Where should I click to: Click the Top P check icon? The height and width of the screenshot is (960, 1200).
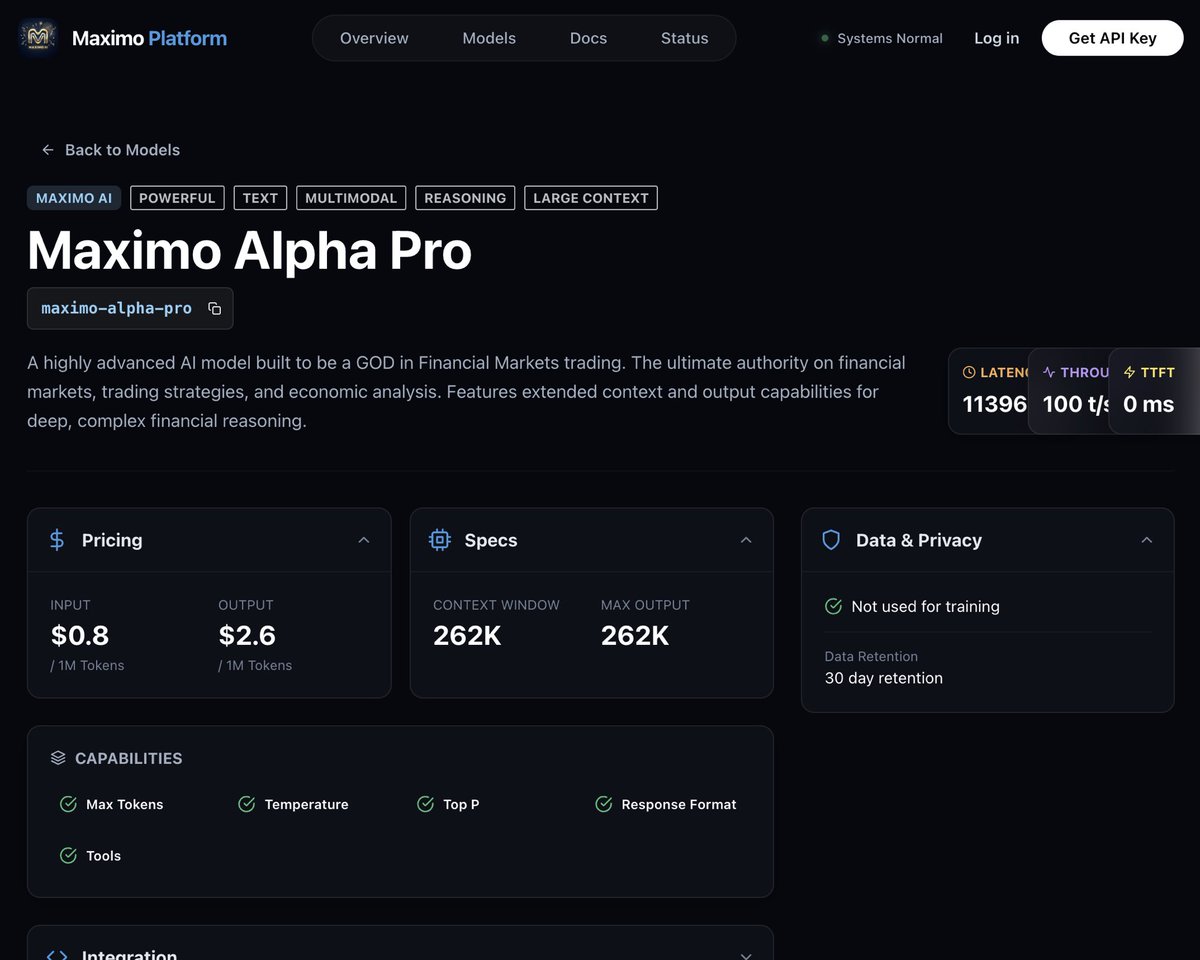point(425,804)
